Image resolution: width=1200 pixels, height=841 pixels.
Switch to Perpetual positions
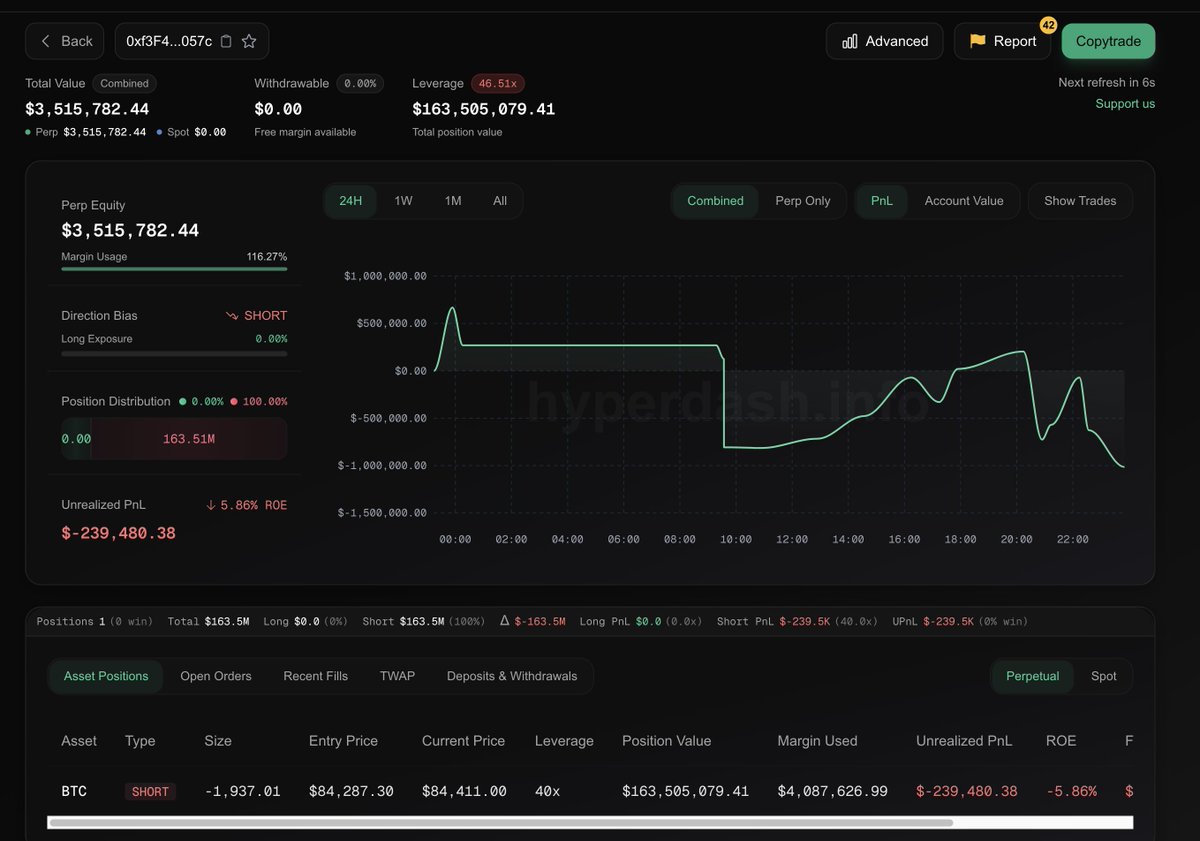(1032, 676)
